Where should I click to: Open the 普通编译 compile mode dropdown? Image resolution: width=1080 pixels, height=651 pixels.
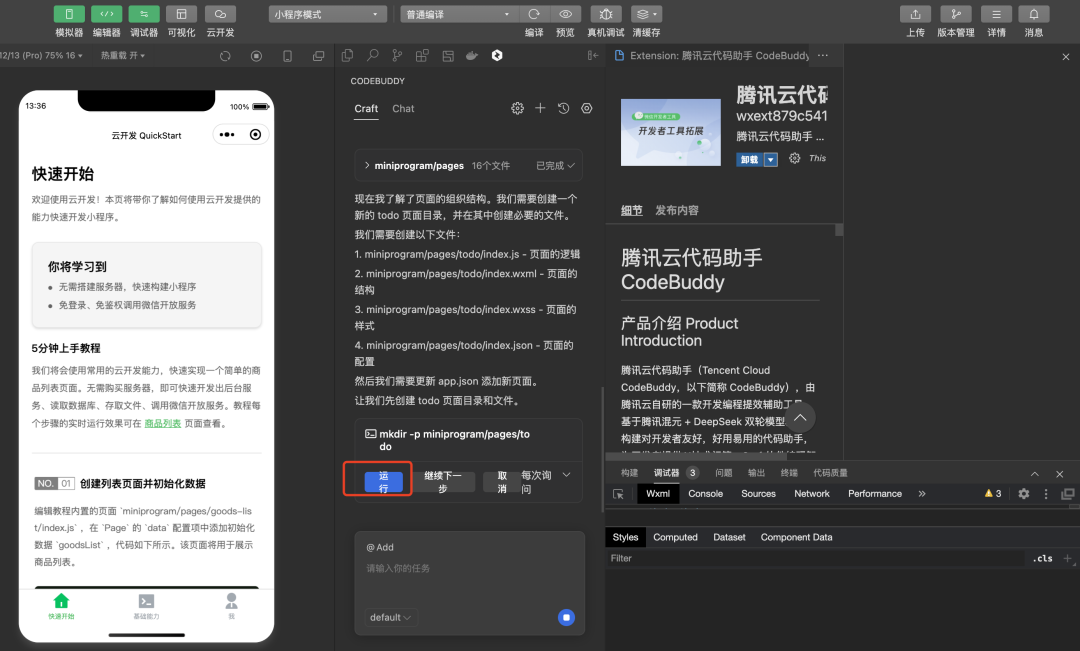point(458,14)
